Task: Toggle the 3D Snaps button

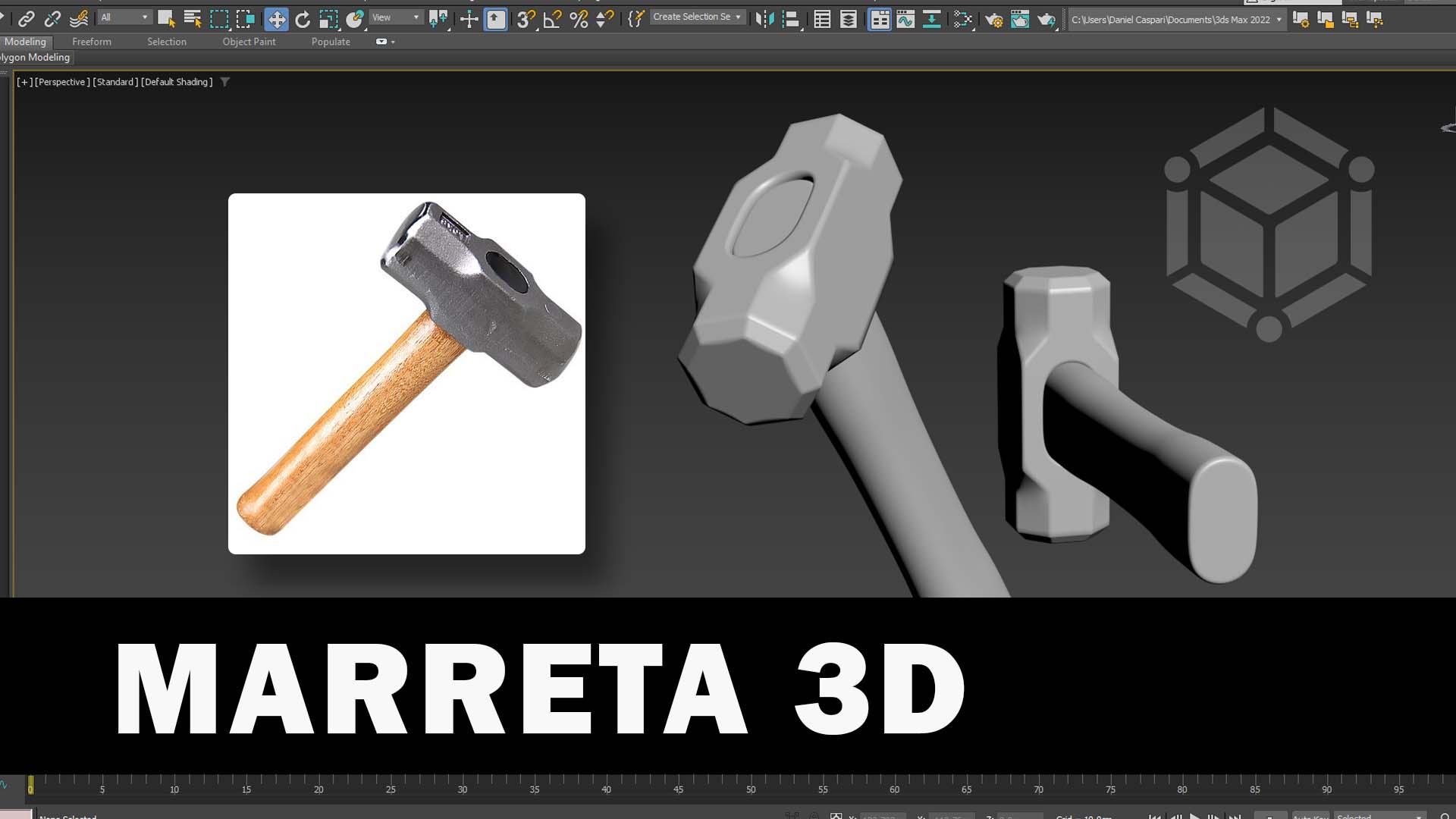Action: [526, 20]
